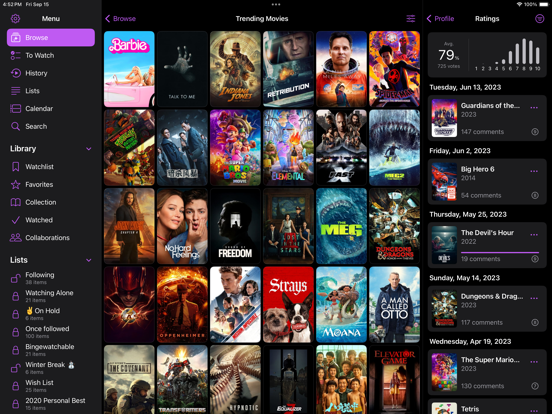Open the Retribution movie poster
The height and width of the screenshot is (414, 552).
(x=288, y=69)
